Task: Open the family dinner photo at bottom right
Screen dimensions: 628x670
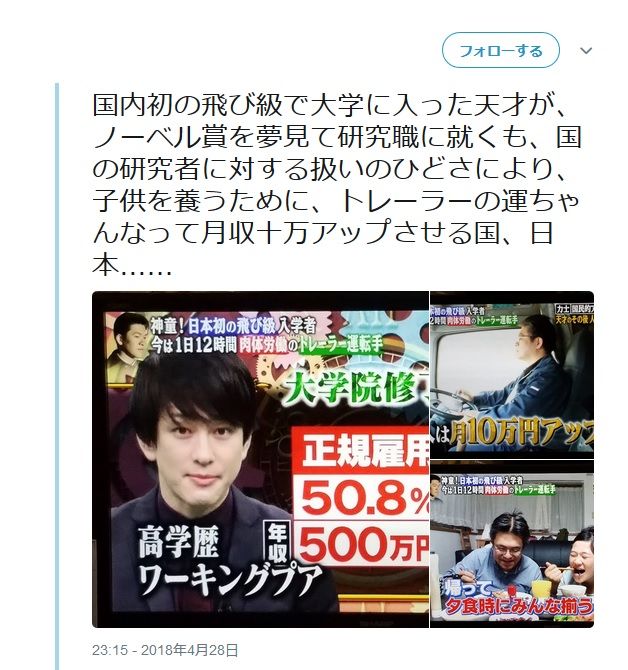Action: (512, 544)
